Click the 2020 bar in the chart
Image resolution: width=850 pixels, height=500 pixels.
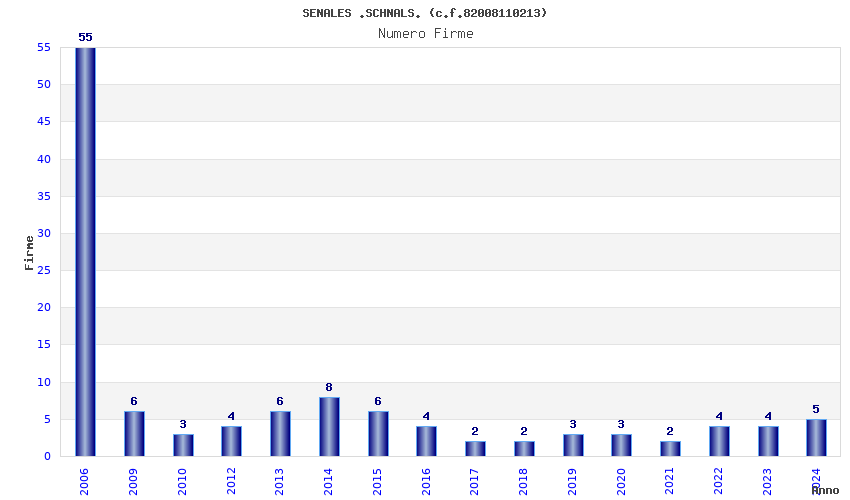621,445
